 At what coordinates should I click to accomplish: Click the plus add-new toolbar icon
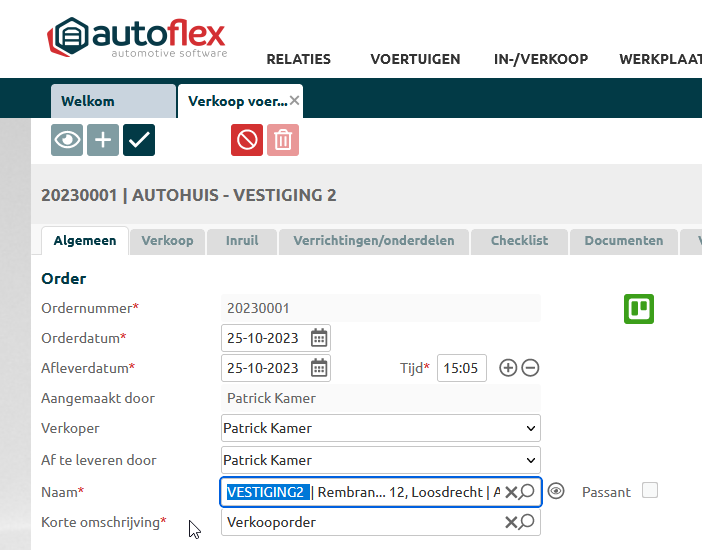[102, 140]
